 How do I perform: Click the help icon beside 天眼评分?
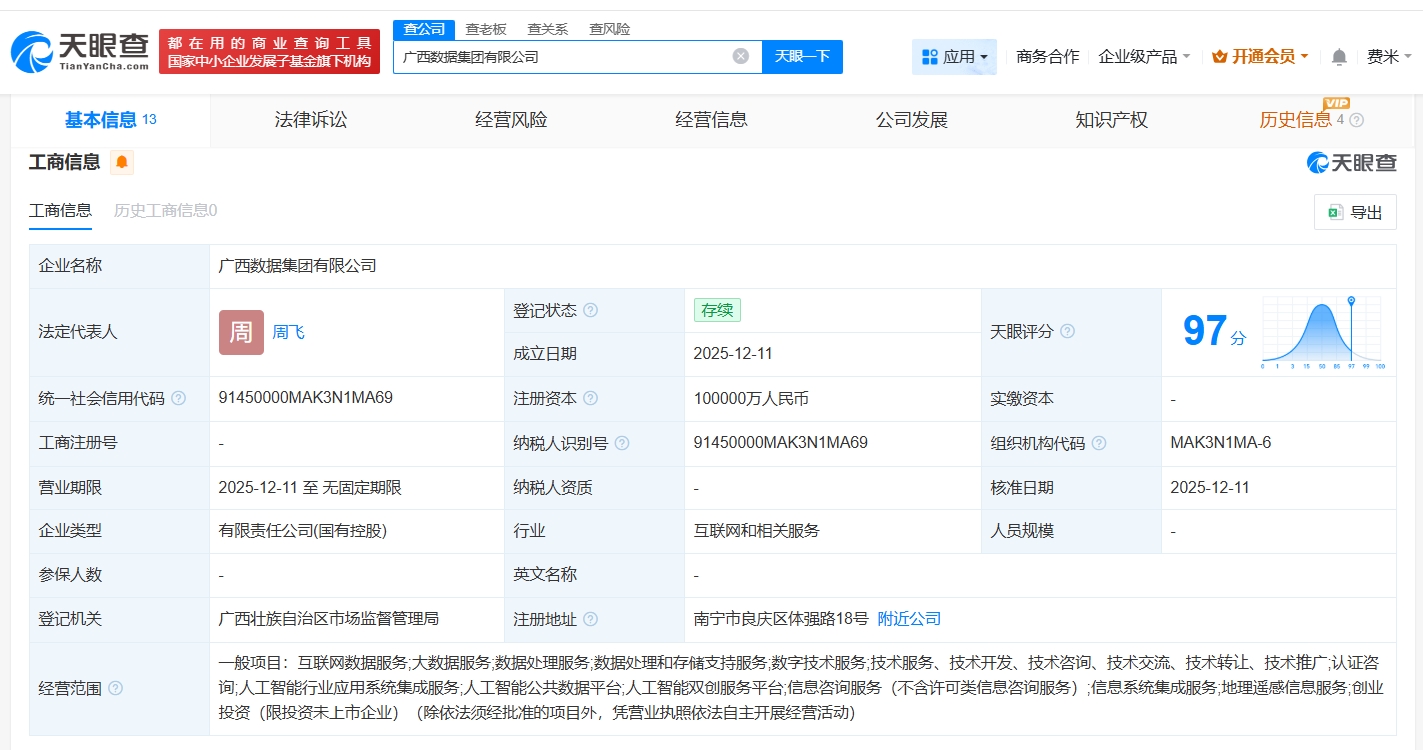point(1067,331)
